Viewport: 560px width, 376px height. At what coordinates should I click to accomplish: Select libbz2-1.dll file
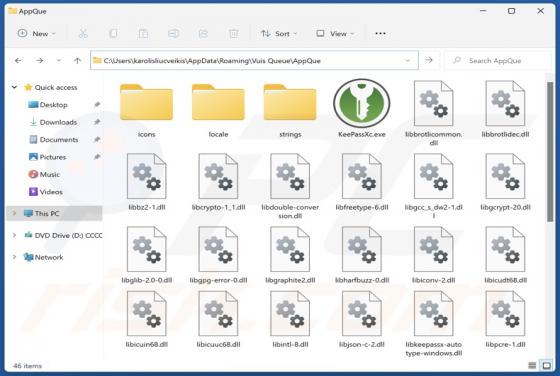click(146, 182)
